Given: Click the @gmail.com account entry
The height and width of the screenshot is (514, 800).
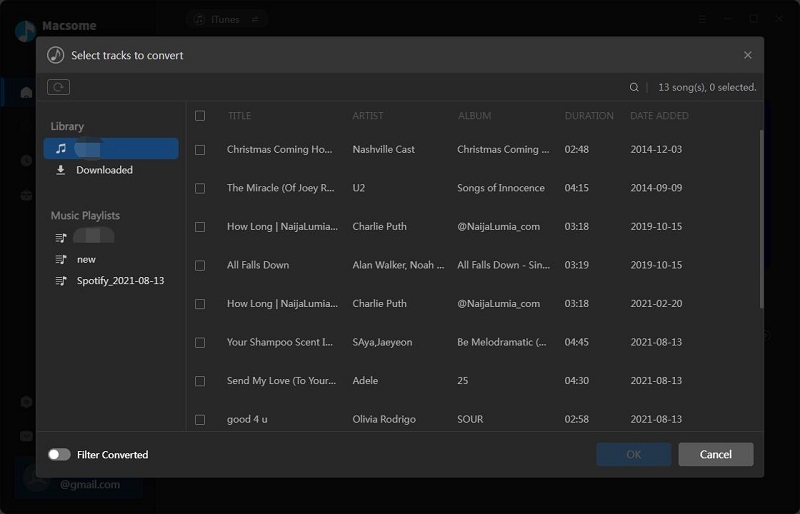Looking at the screenshot, I should (x=78, y=480).
